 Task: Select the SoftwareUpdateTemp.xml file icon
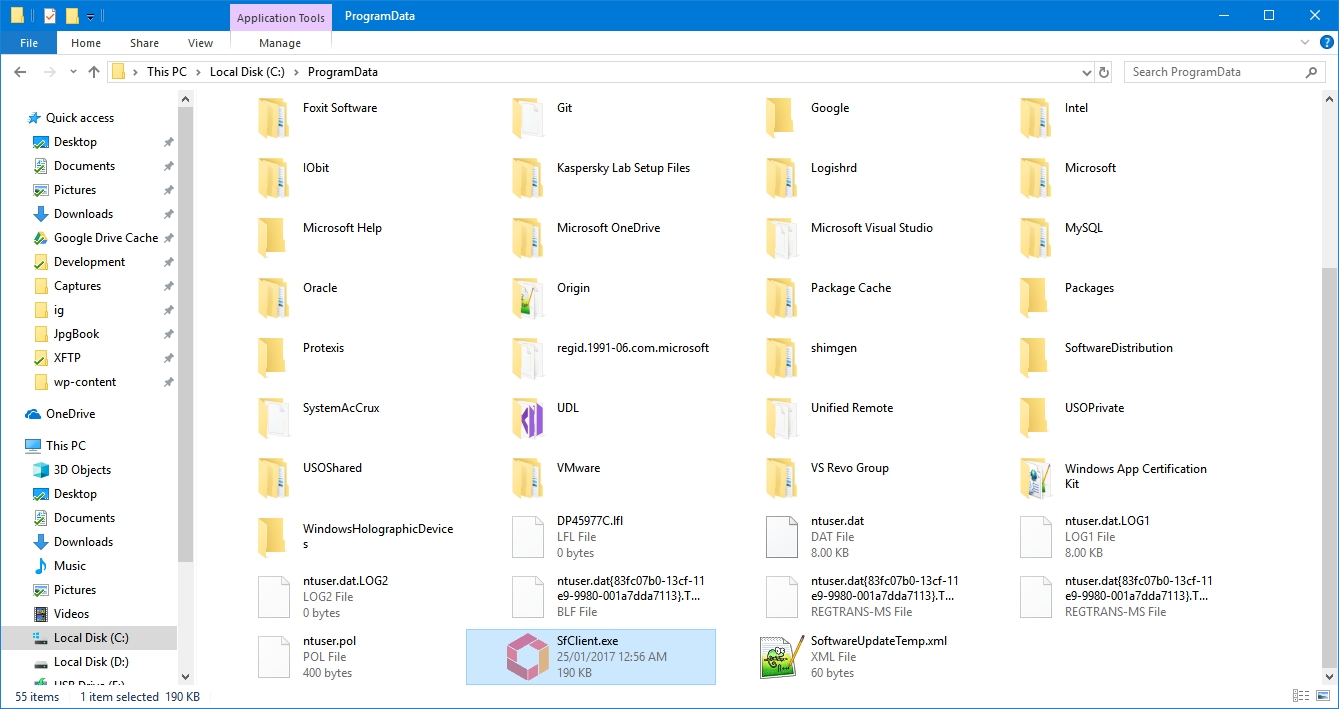(x=782, y=657)
